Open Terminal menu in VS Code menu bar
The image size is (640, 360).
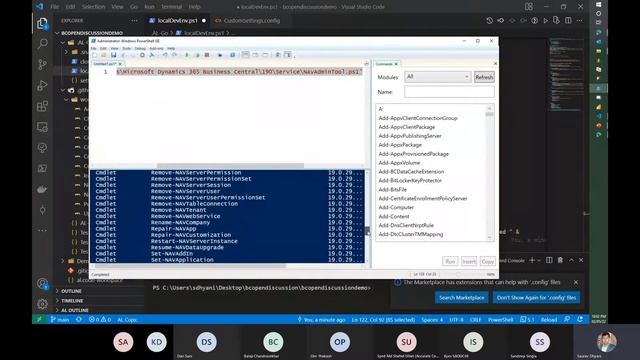171,7
